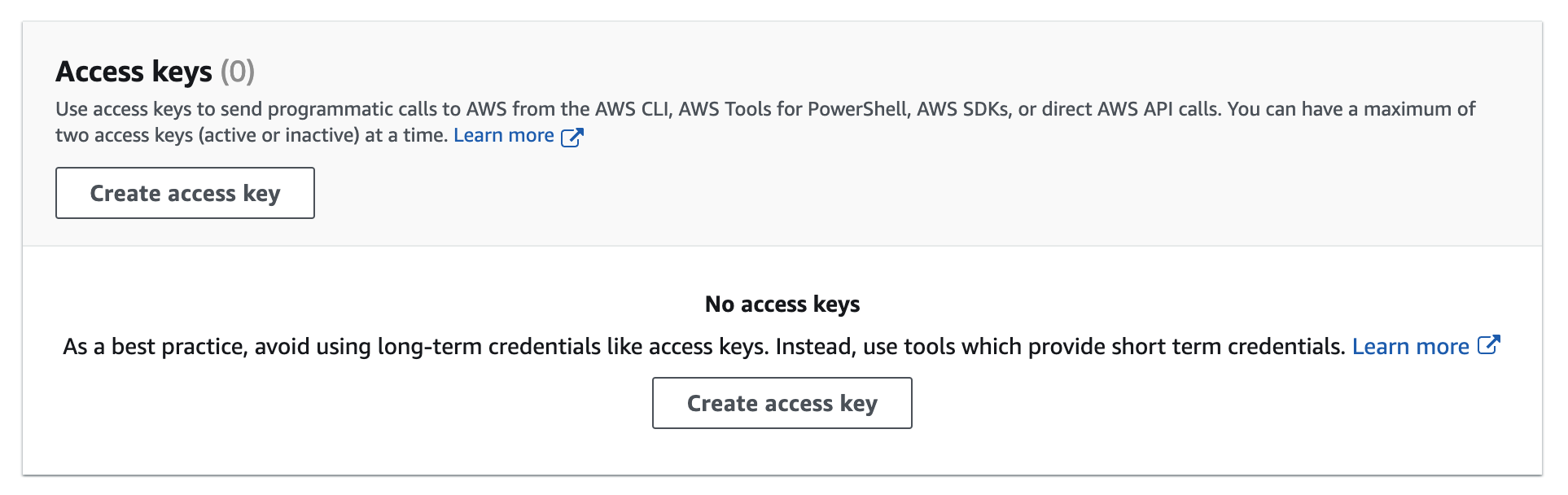
Task: Click Create access key button below No access keys
Action: [782, 403]
